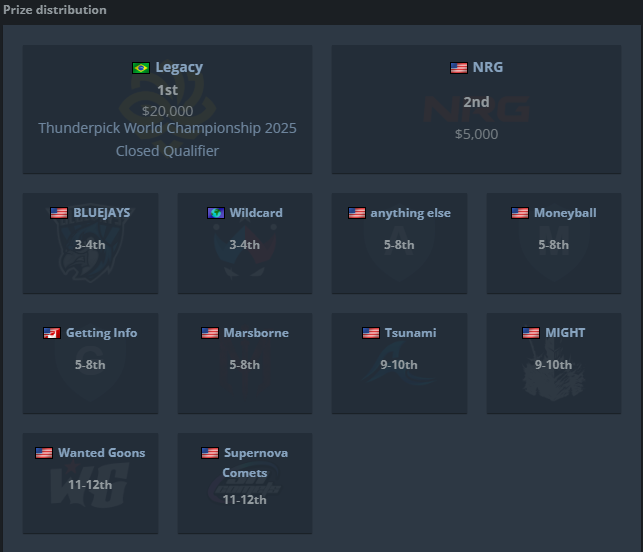Click the flag beside MIGHT

click(531, 333)
